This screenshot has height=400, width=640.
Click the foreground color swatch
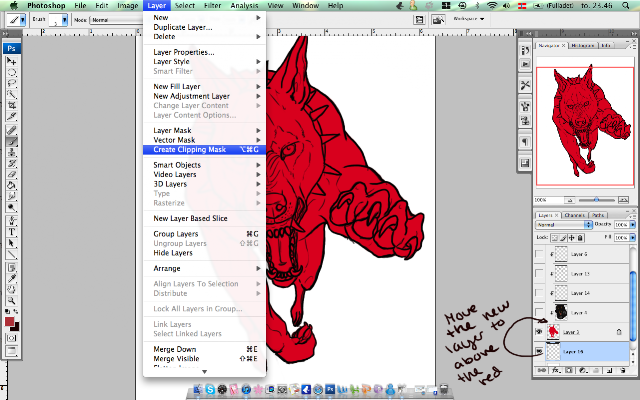click(x=9, y=322)
